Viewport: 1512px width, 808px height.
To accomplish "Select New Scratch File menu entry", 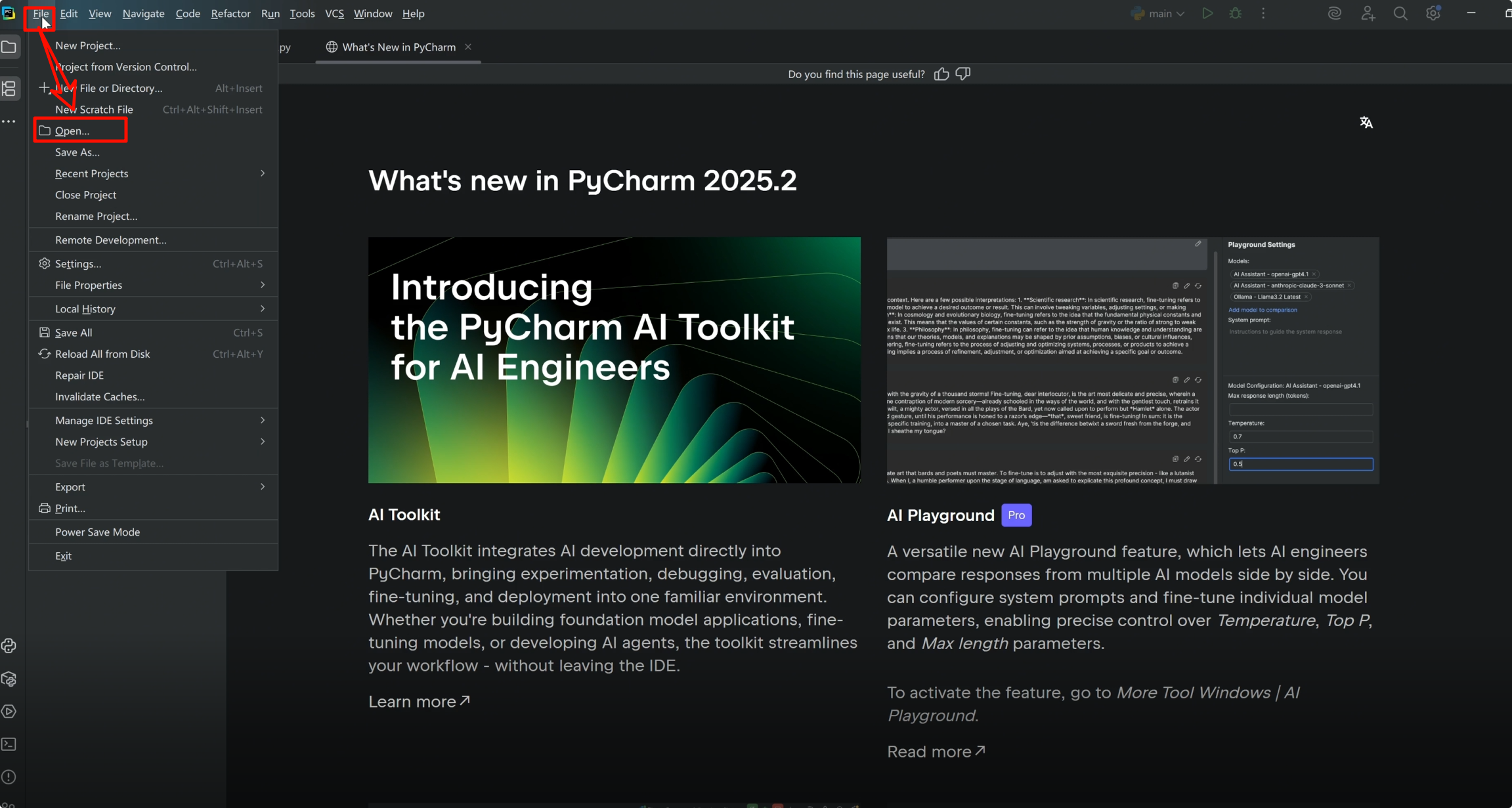I will [153, 110].
